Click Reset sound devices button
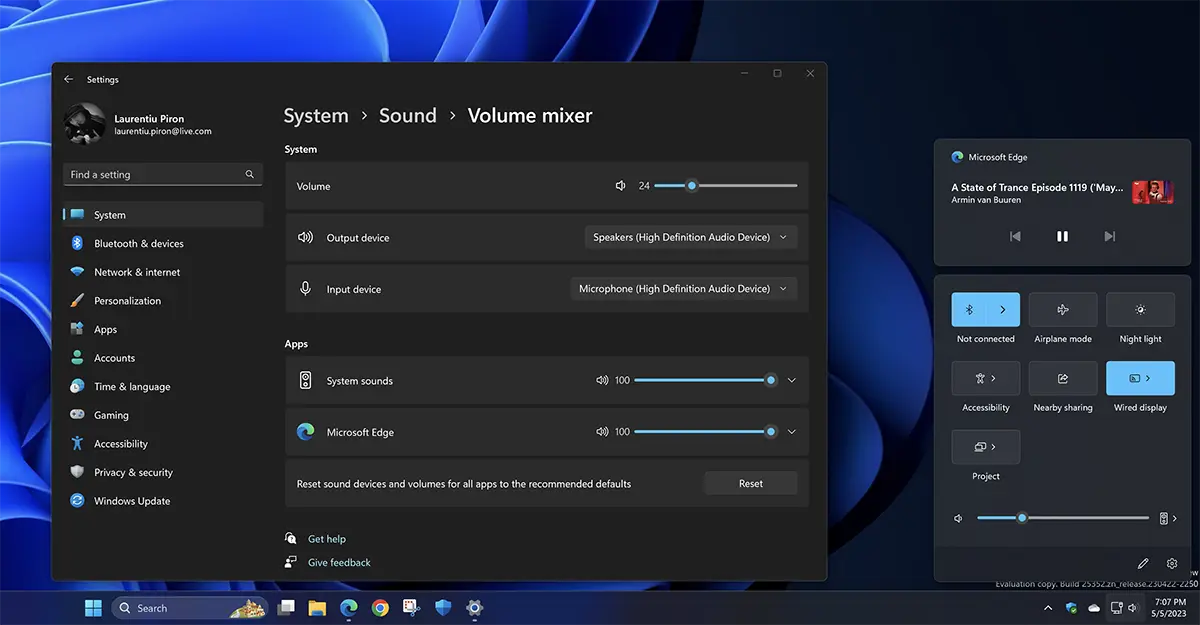1200x625 pixels. (x=751, y=483)
